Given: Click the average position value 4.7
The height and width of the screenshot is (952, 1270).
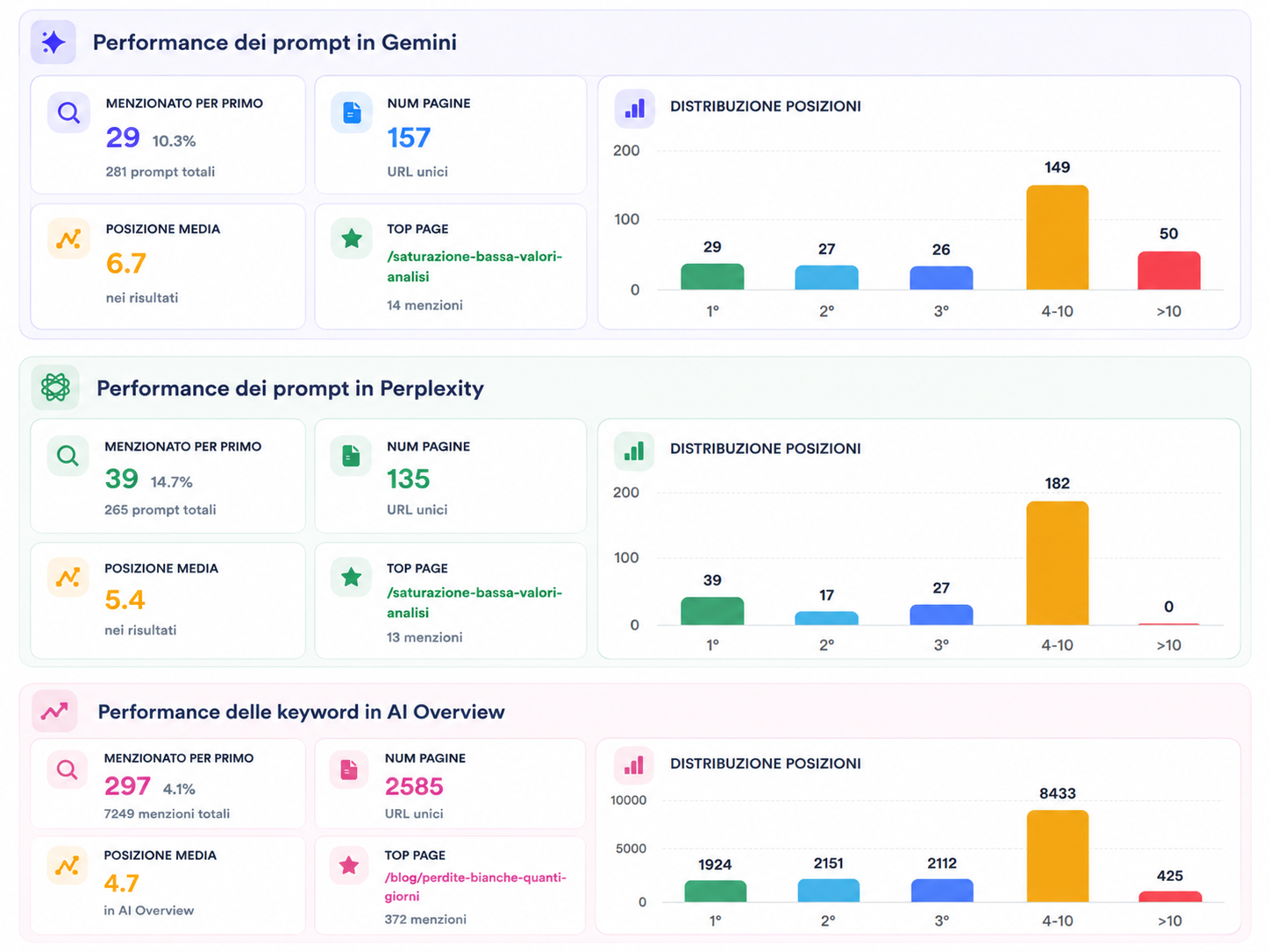Looking at the screenshot, I should (x=121, y=884).
